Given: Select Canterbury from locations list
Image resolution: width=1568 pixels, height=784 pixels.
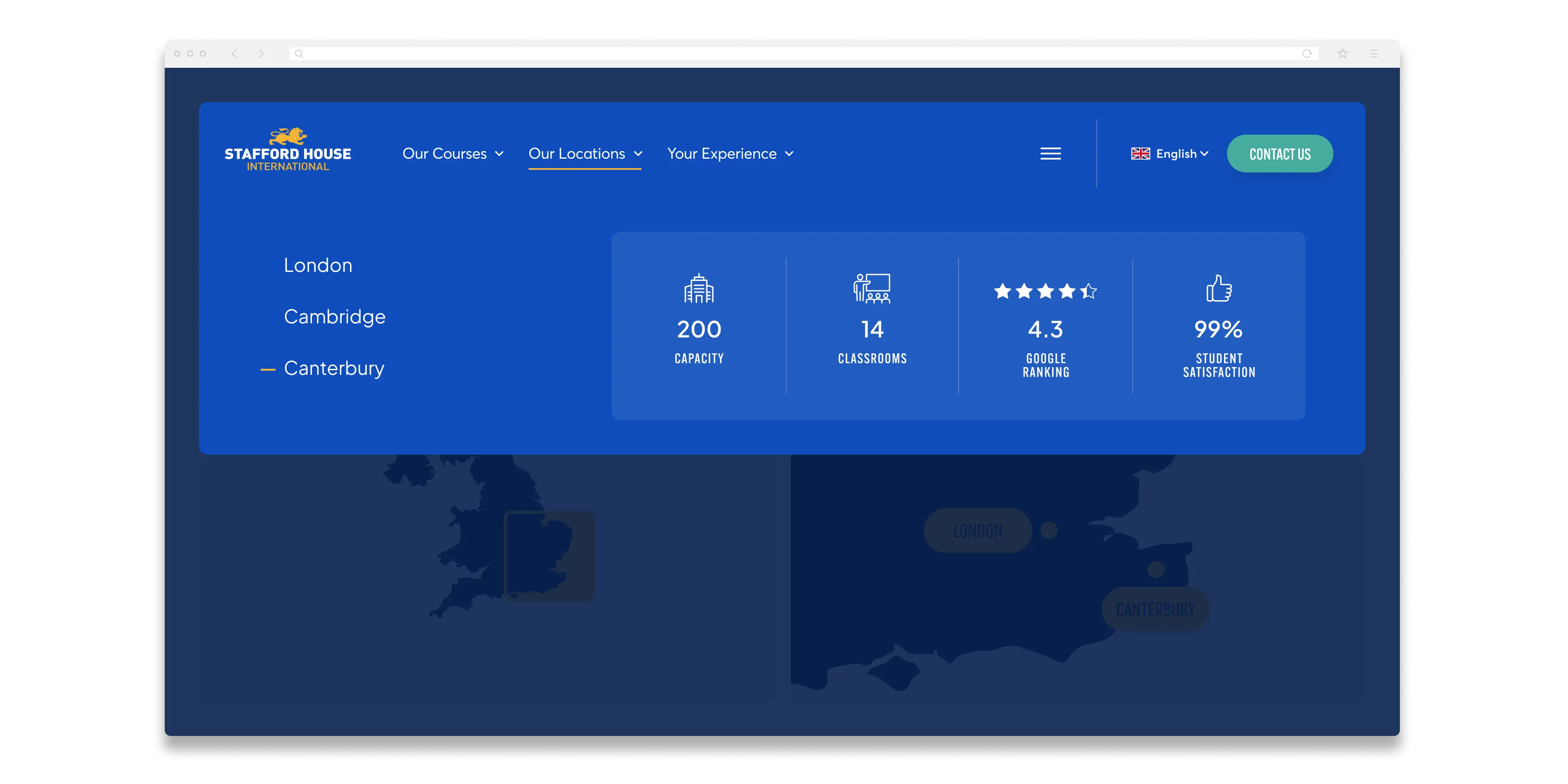Looking at the screenshot, I should [x=334, y=369].
